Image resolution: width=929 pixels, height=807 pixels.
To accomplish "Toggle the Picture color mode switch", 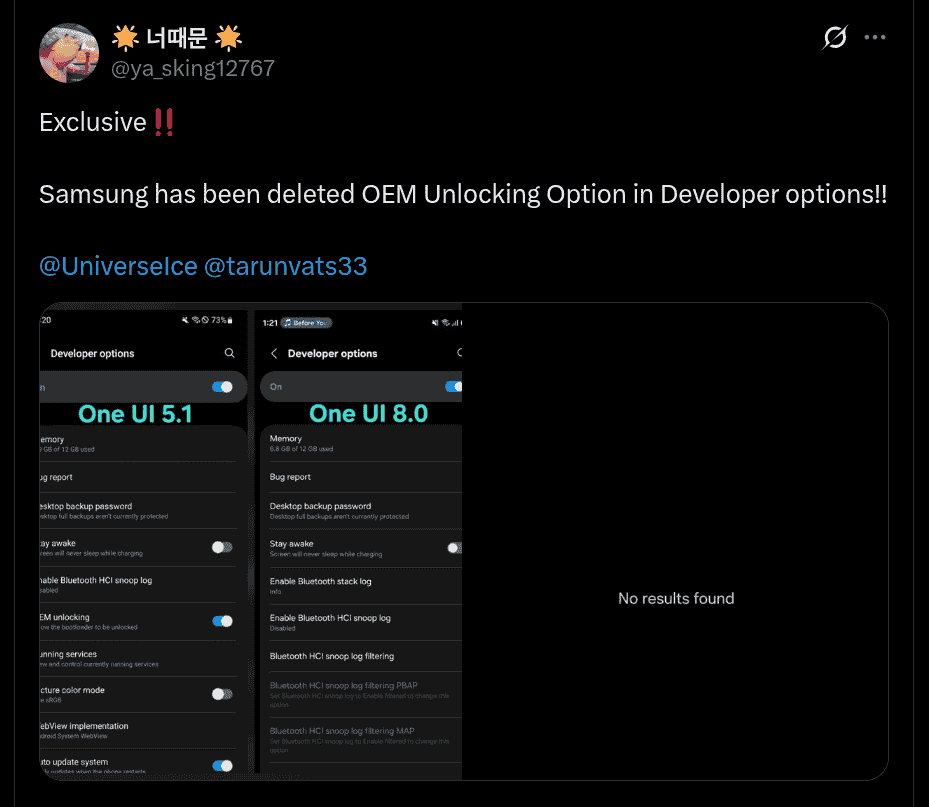I will tap(222, 693).
